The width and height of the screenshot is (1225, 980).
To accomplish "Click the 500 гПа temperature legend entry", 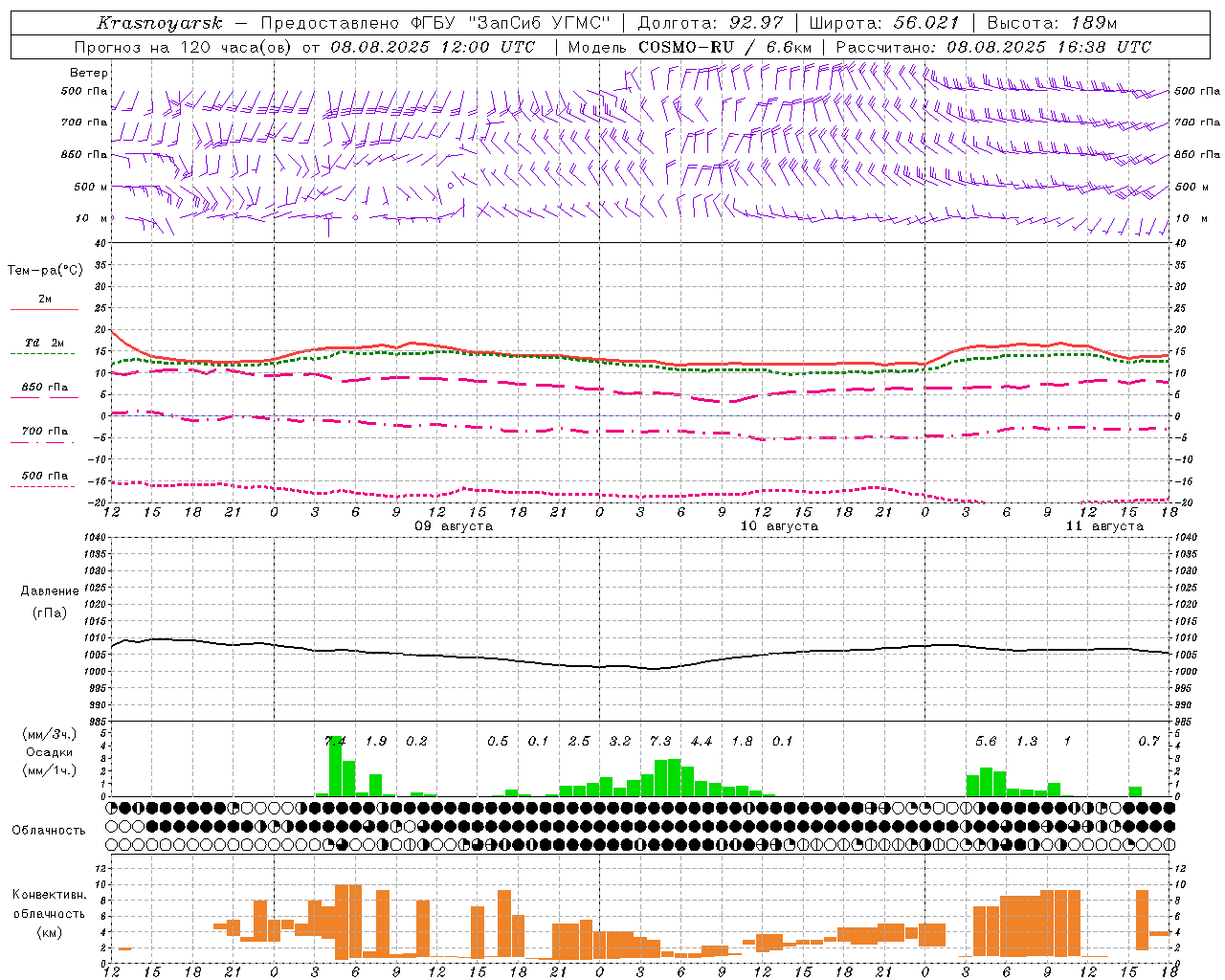I will (x=45, y=476).
